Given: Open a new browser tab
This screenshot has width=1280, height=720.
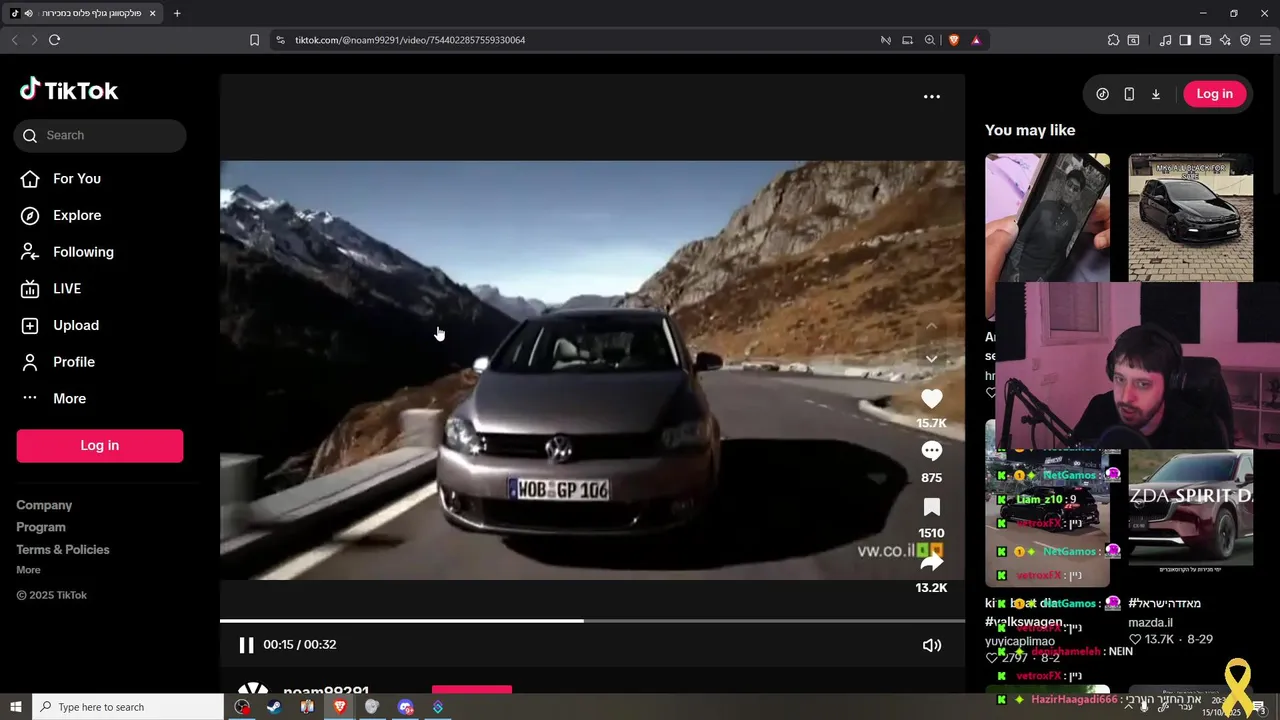Looking at the screenshot, I should point(177,13).
